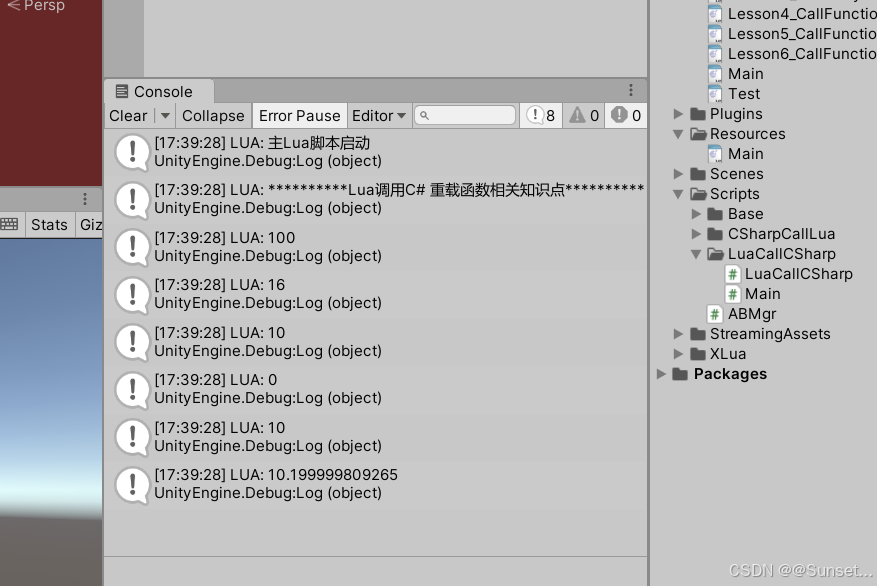Click the CSharpCallLua folder icon
The image size is (877, 586).
tap(715, 234)
